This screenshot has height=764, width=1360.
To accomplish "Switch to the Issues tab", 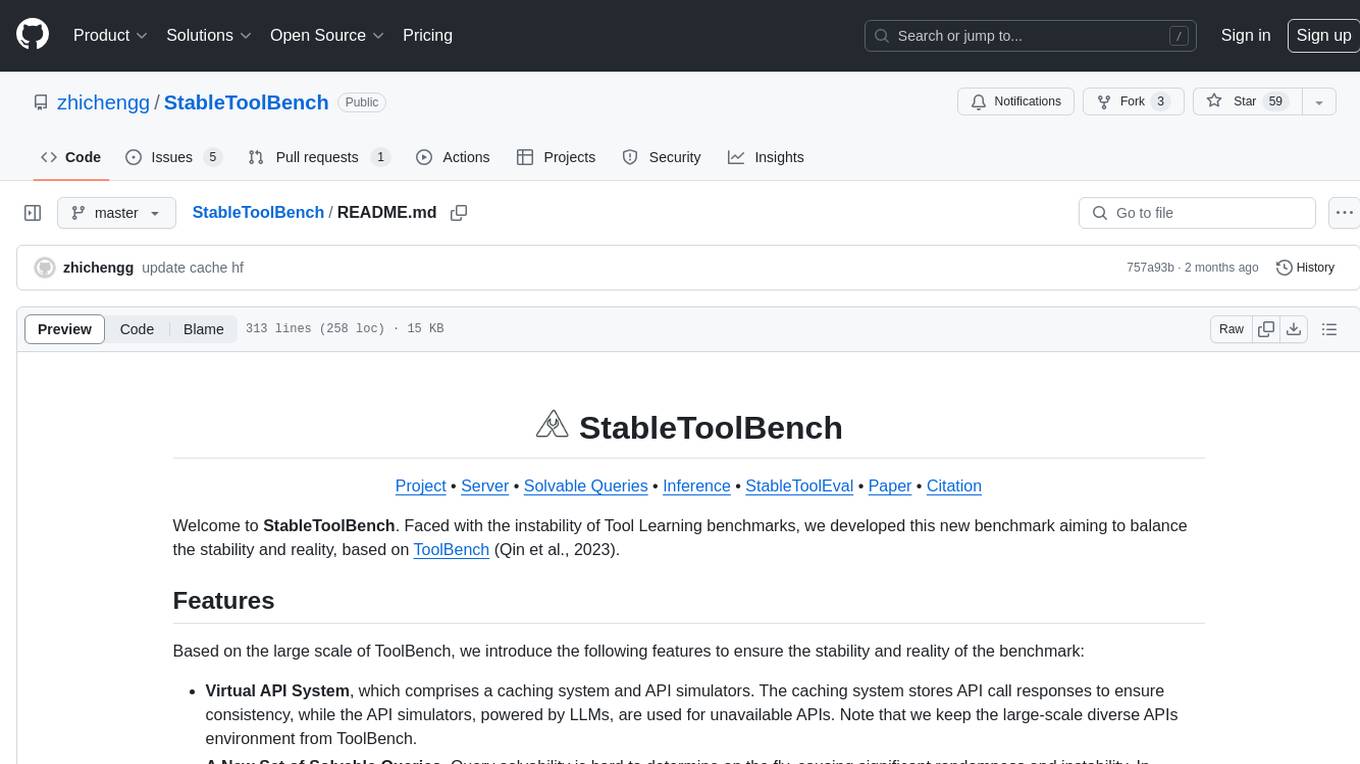I will [173, 157].
